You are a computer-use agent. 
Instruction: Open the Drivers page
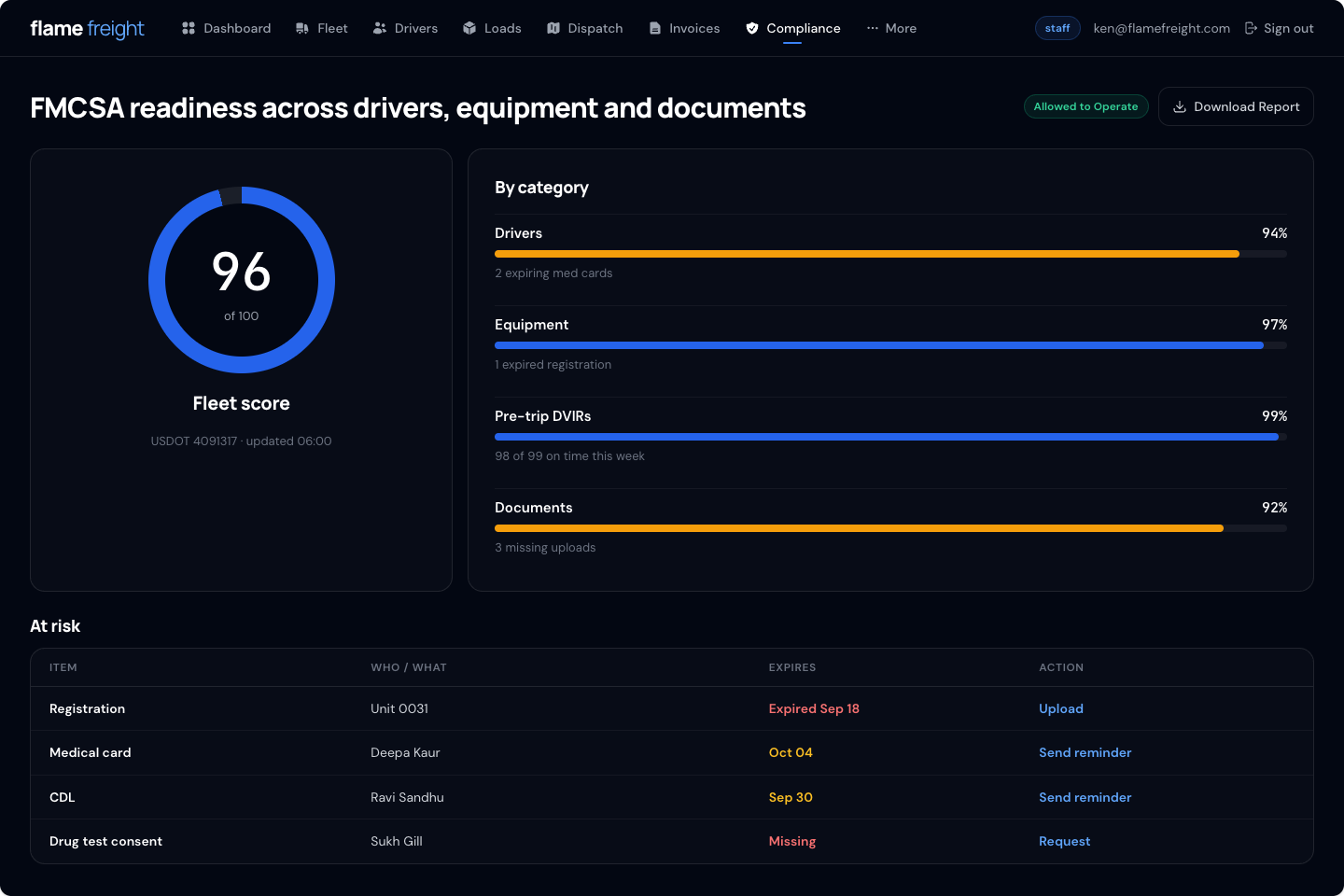pos(405,28)
